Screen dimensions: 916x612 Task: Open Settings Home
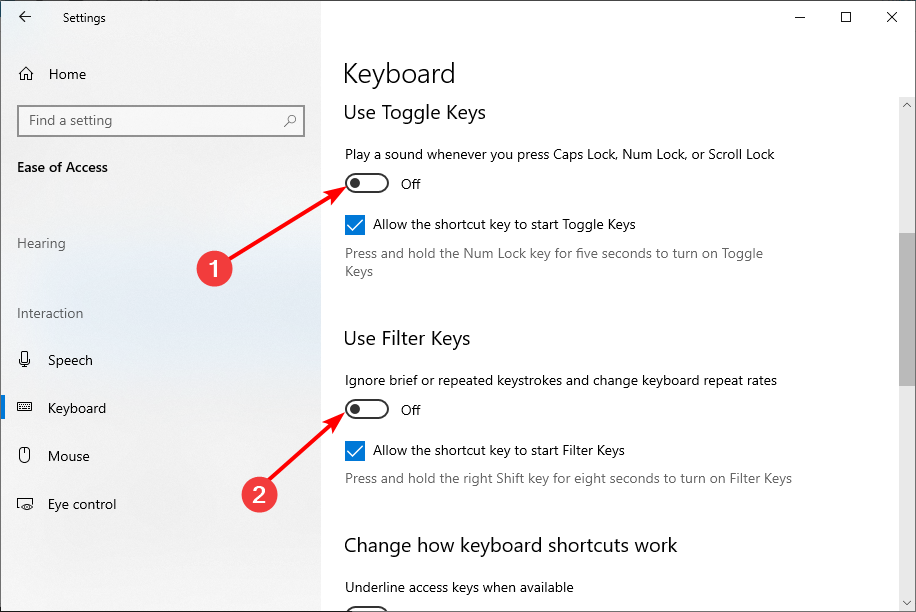(x=67, y=74)
